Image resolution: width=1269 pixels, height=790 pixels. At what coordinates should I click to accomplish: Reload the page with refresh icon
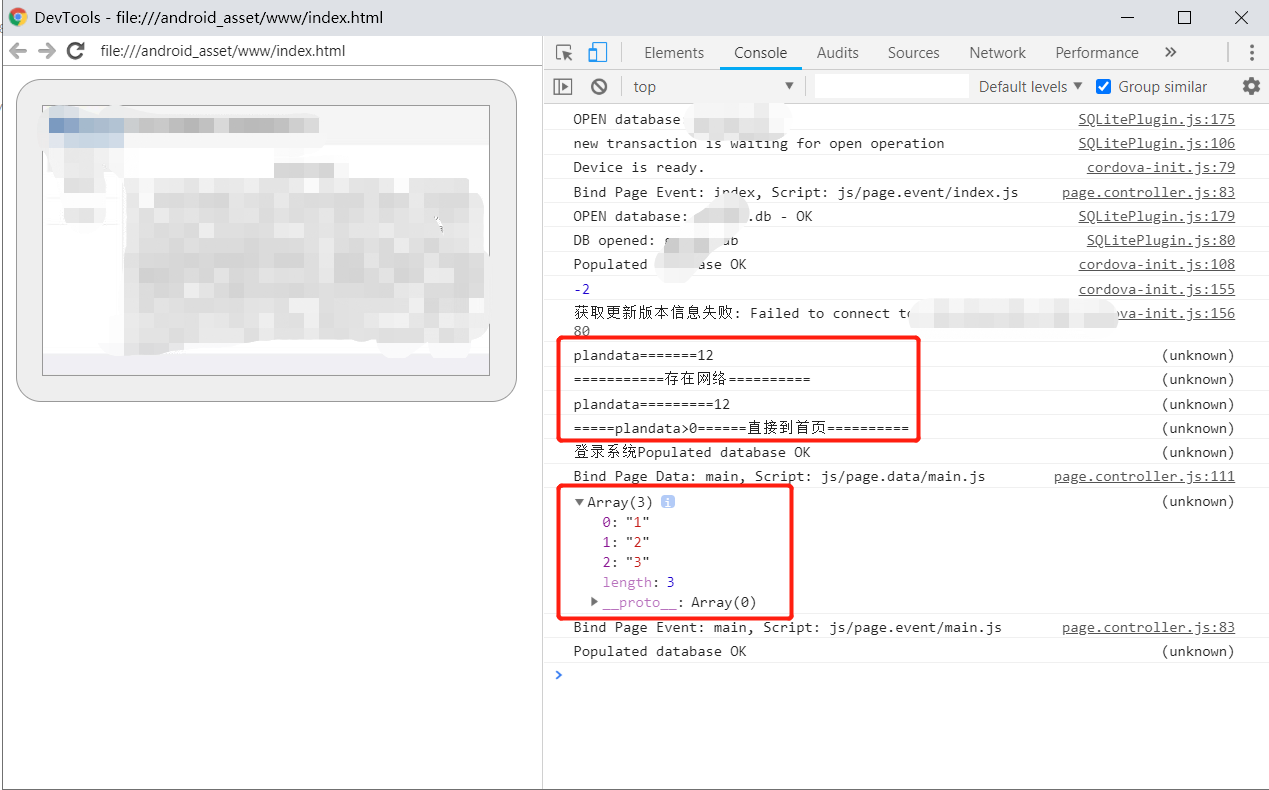tap(75, 50)
